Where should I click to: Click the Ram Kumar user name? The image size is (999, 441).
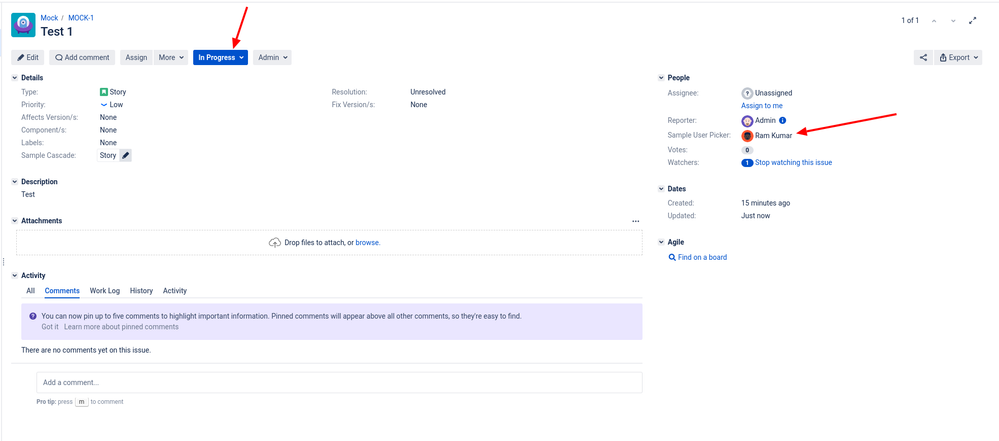click(773, 136)
